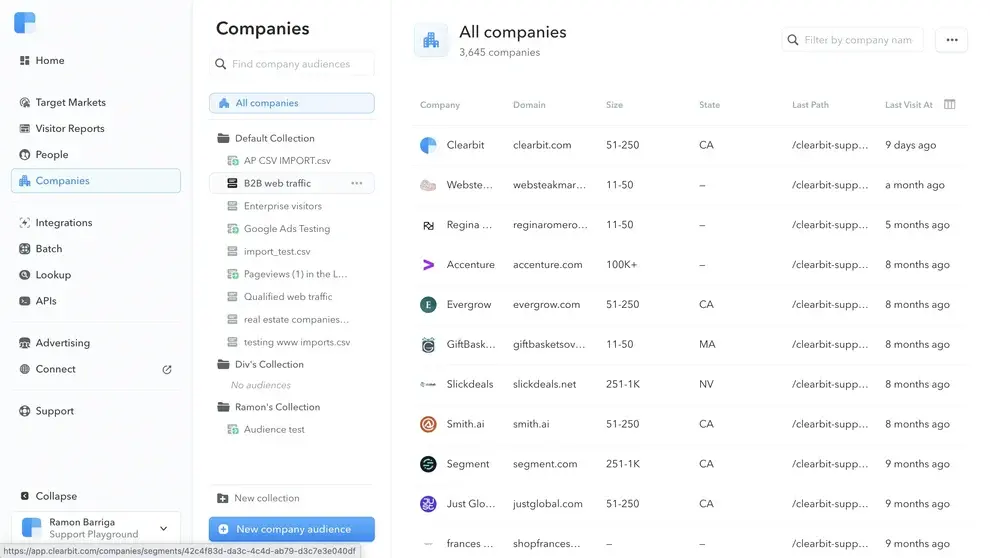This screenshot has width=990, height=558.
Task: Click the Segment company logo icon
Action: [x=428, y=464]
